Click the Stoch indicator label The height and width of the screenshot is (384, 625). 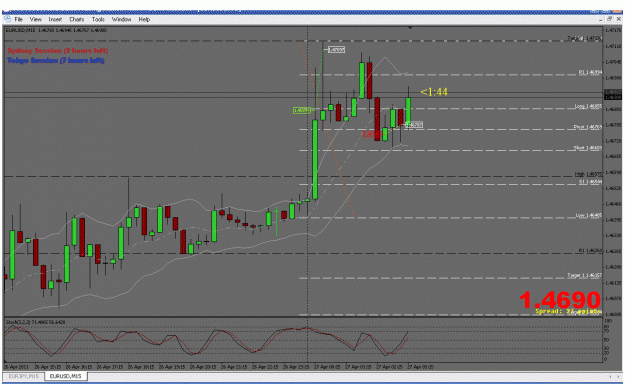[x=35, y=322]
